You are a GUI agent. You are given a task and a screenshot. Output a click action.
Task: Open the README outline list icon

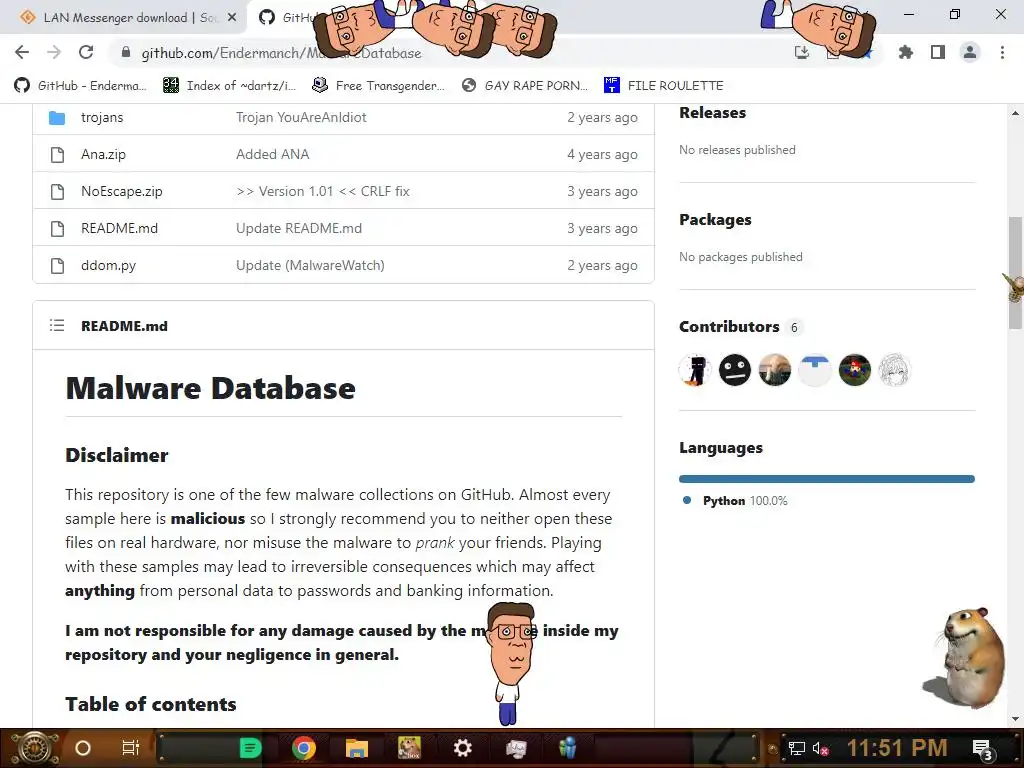[57, 325]
